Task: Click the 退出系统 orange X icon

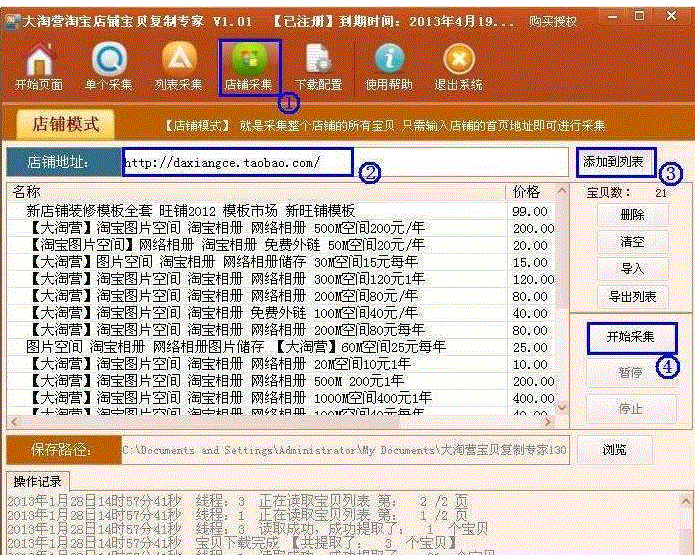Action: point(458,67)
